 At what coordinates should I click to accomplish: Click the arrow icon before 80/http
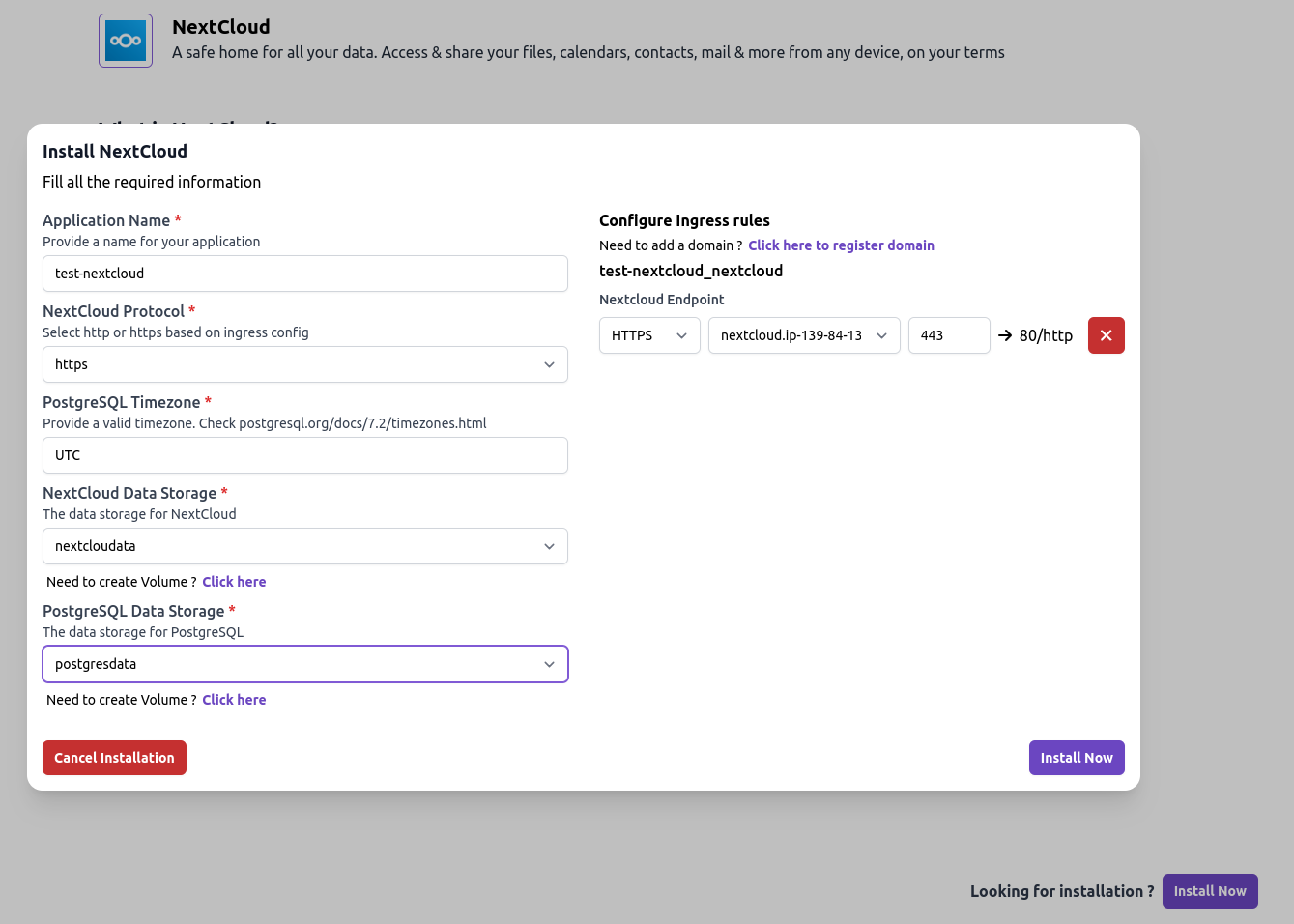click(1005, 335)
